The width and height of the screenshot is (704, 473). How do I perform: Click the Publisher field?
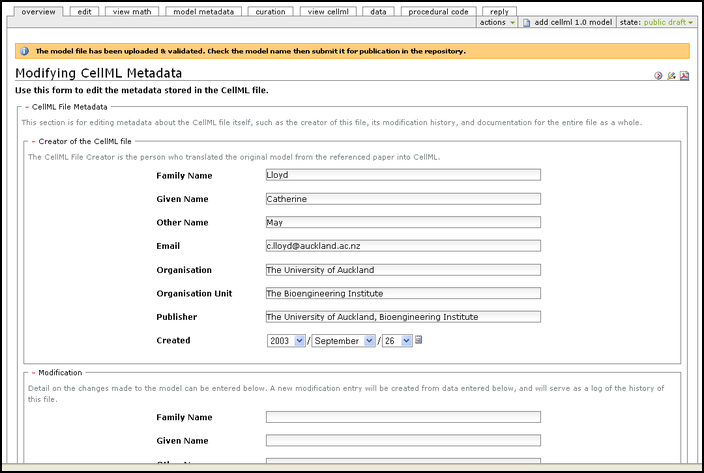coord(403,316)
